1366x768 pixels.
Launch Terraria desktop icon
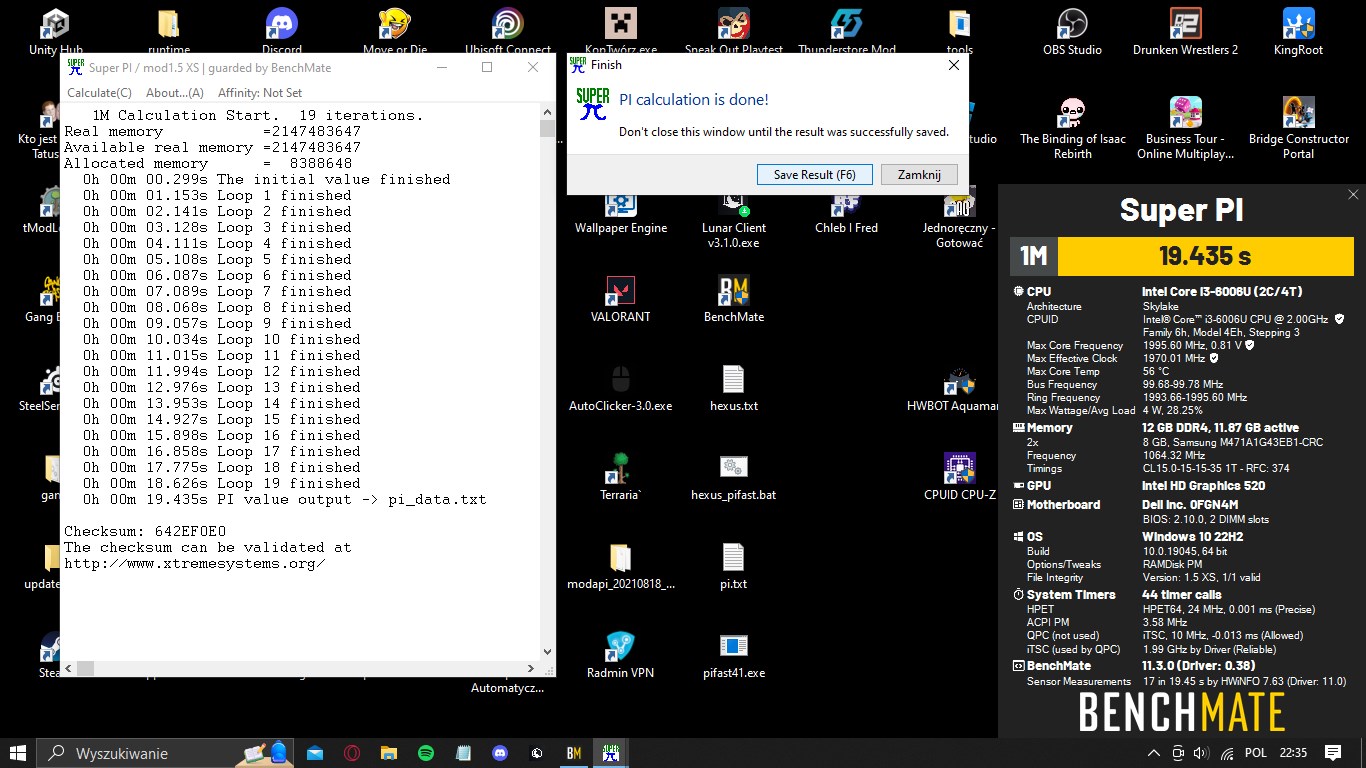tap(621, 477)
